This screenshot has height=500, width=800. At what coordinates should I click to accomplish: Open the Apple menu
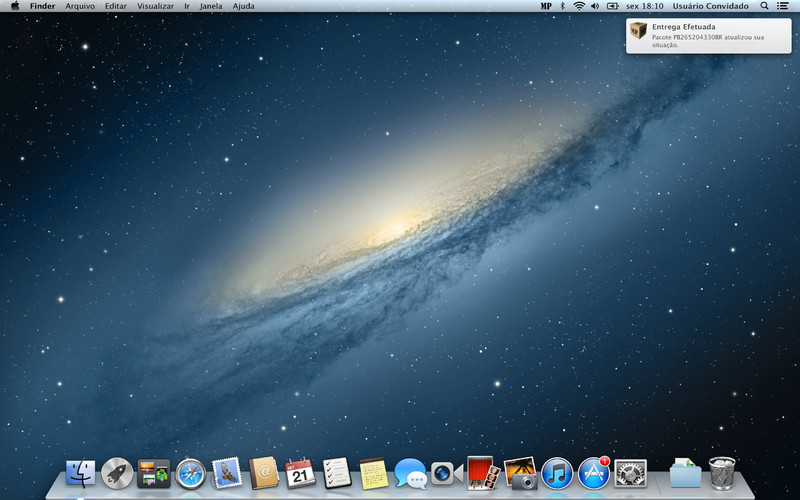15,6
